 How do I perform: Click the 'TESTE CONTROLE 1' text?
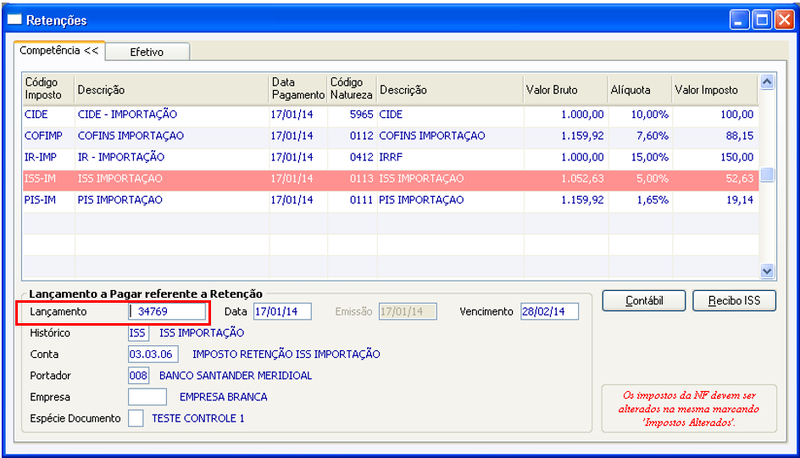(198, 418)
